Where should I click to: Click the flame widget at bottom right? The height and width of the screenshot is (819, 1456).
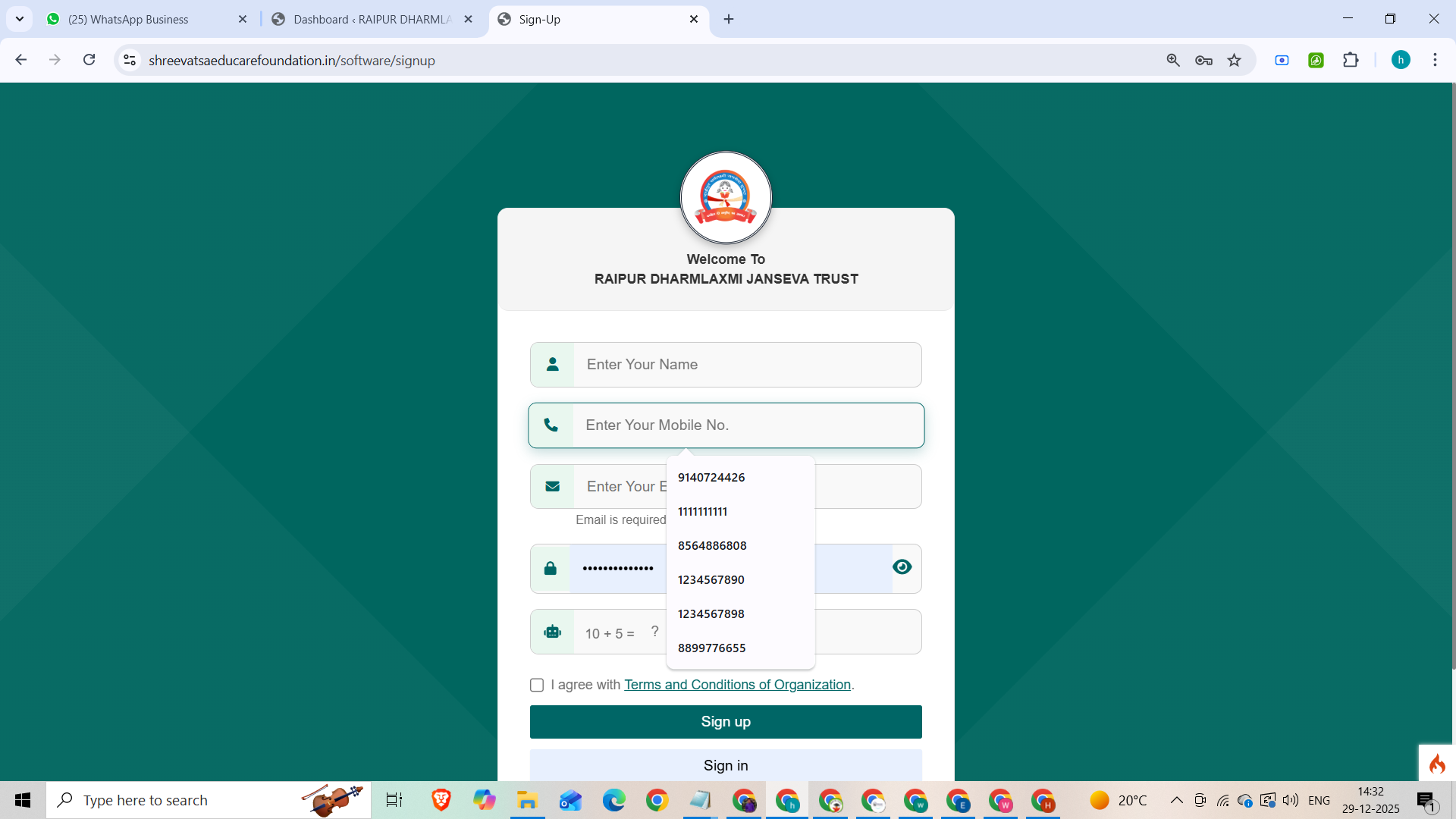click(1437, 763)
